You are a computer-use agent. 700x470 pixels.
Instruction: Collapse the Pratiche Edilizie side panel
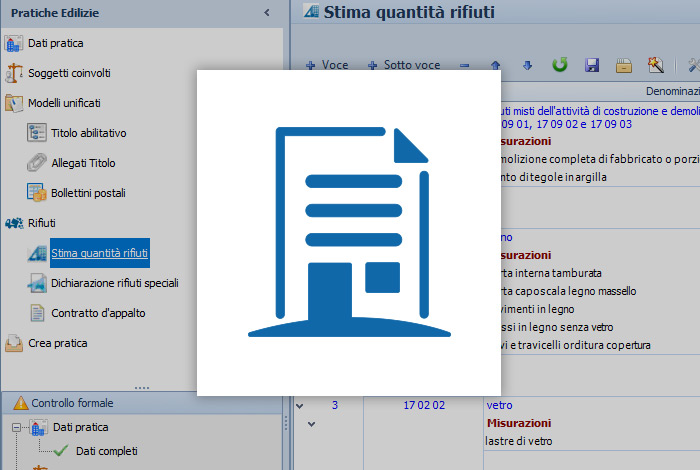click(267, 12)
